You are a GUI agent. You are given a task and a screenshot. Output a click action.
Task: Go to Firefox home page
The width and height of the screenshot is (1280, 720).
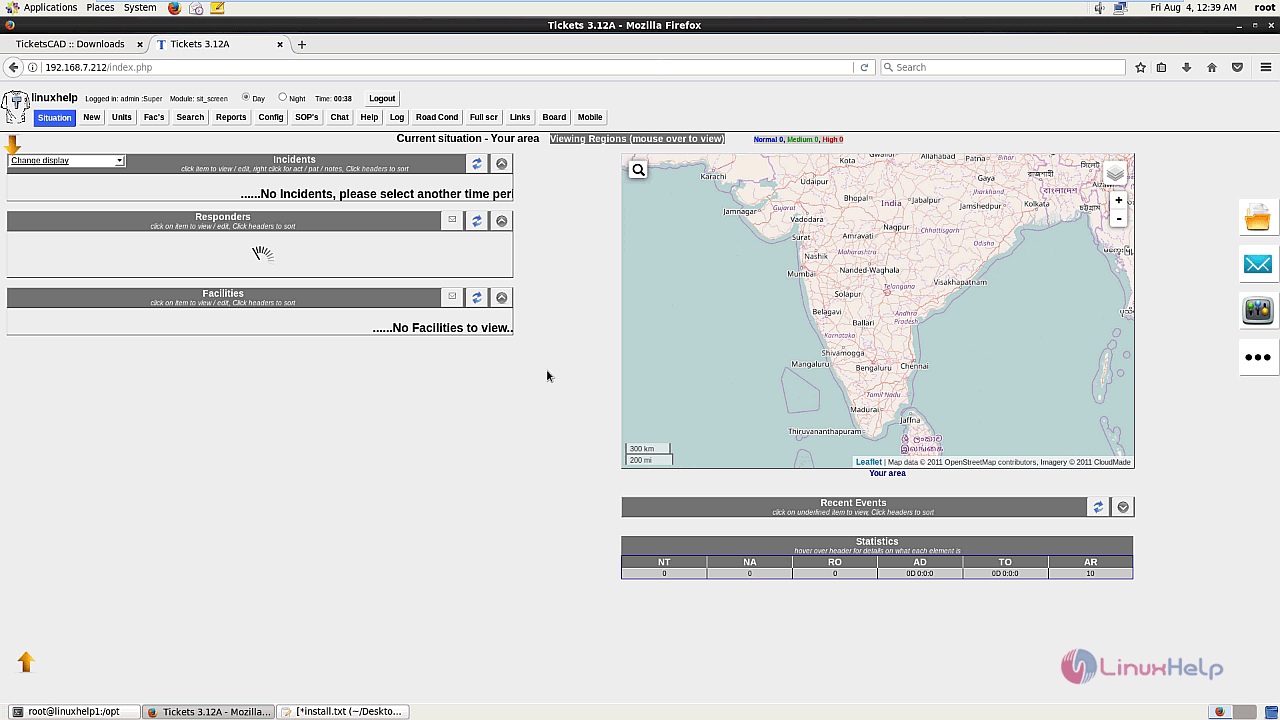1211,67
